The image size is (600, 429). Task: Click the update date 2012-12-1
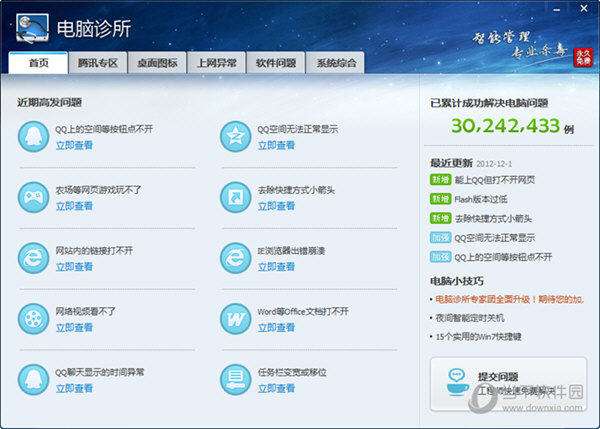pos(494,164)
